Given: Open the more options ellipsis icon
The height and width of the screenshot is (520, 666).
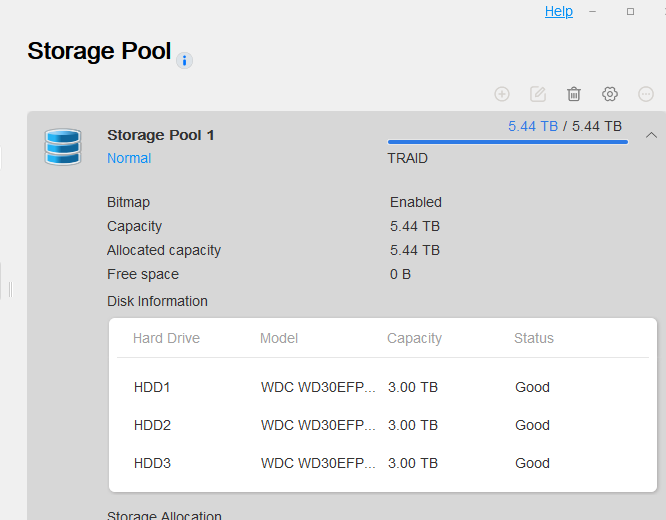Looking at the screenshot, I should pos(646,94).
